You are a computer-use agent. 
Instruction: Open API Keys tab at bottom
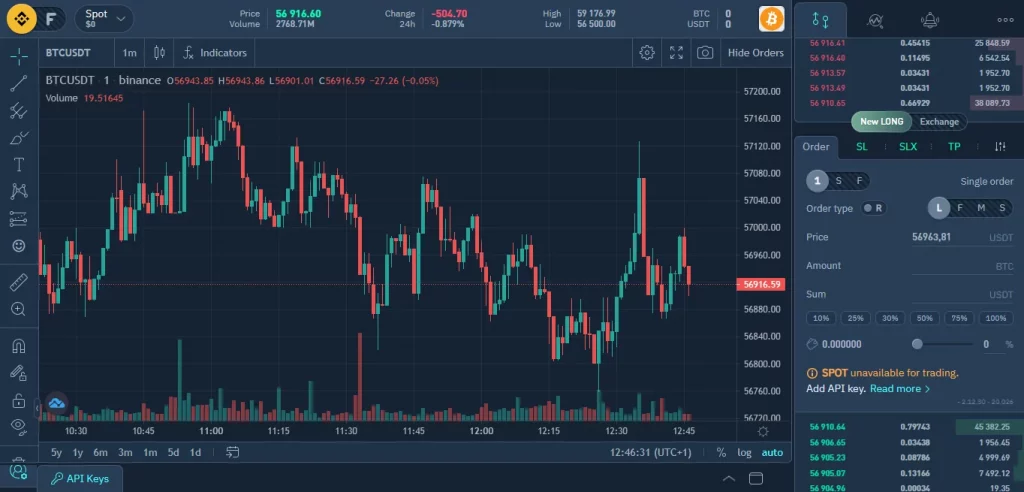tap(80, 478)
